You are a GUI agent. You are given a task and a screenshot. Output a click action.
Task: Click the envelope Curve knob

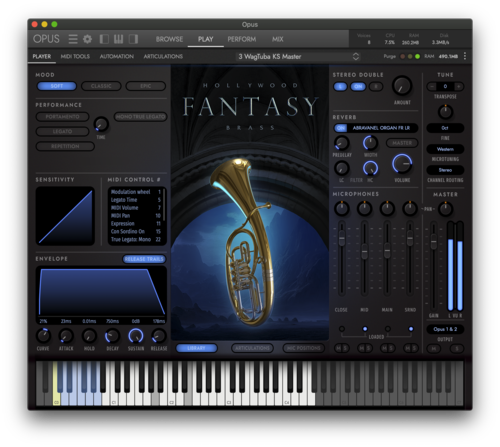click(x=43, y=336)
